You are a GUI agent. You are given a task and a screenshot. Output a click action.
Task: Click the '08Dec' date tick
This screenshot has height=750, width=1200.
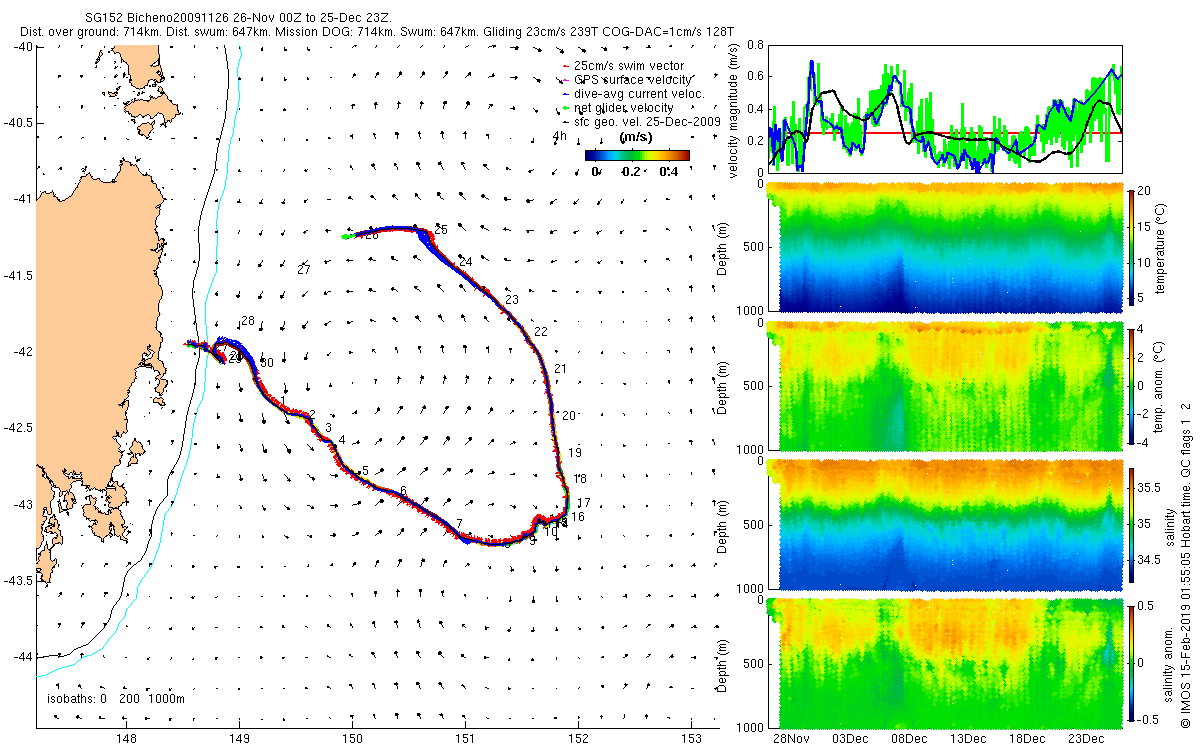click(x=910, y=738)
